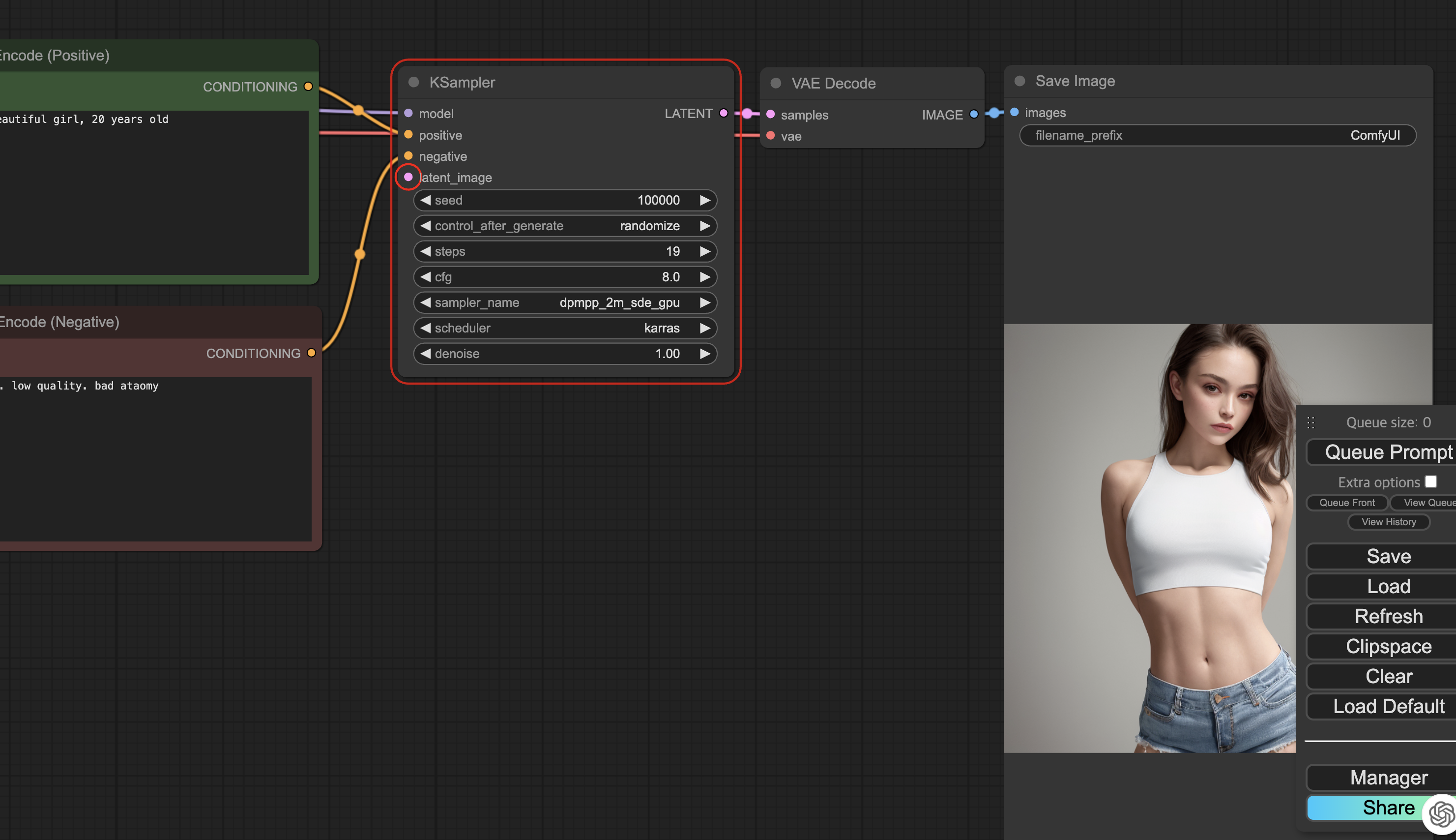
Task: Open the scheduler karras dropdown
Action: pos(565,328)
